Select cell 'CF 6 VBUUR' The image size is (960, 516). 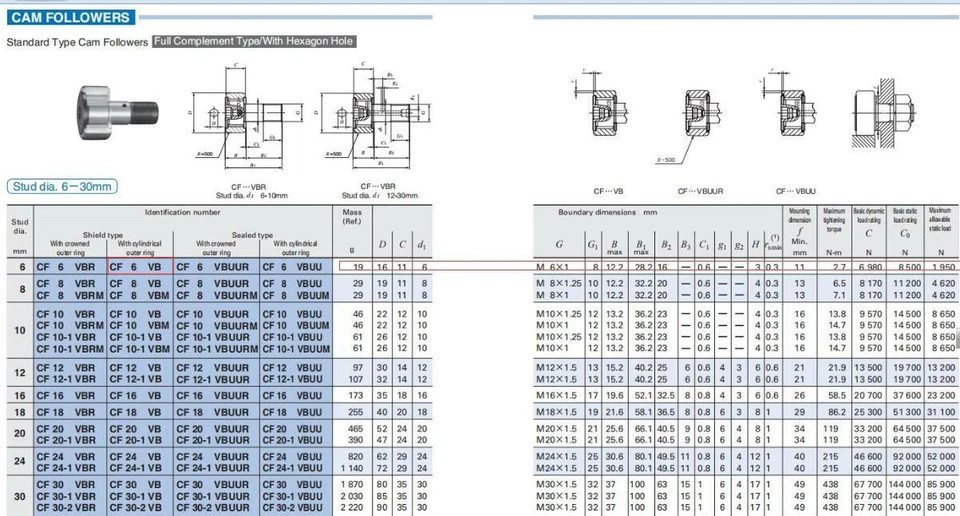pos(213,267)
